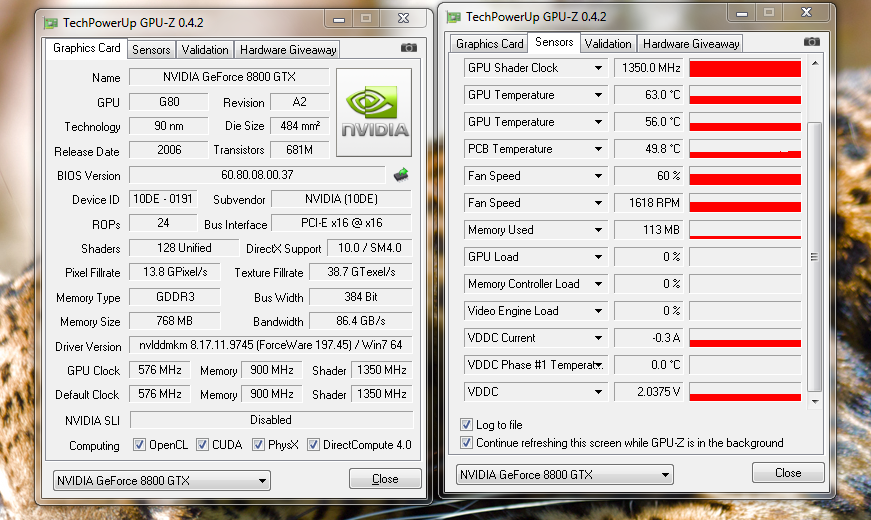Click the Memory Size value 768 MB
The width and height of the screenshot is (871, 520).
(174, 321)
